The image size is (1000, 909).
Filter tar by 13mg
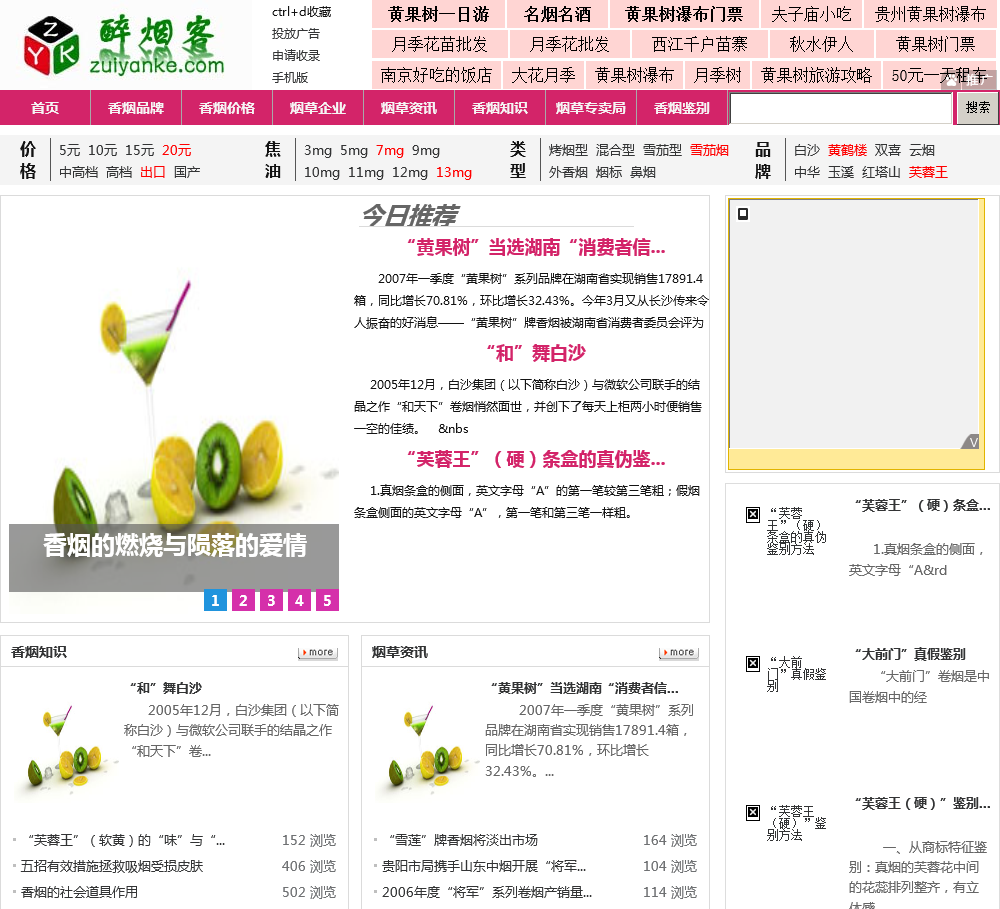pyautogui.click(x=454, y=172)
